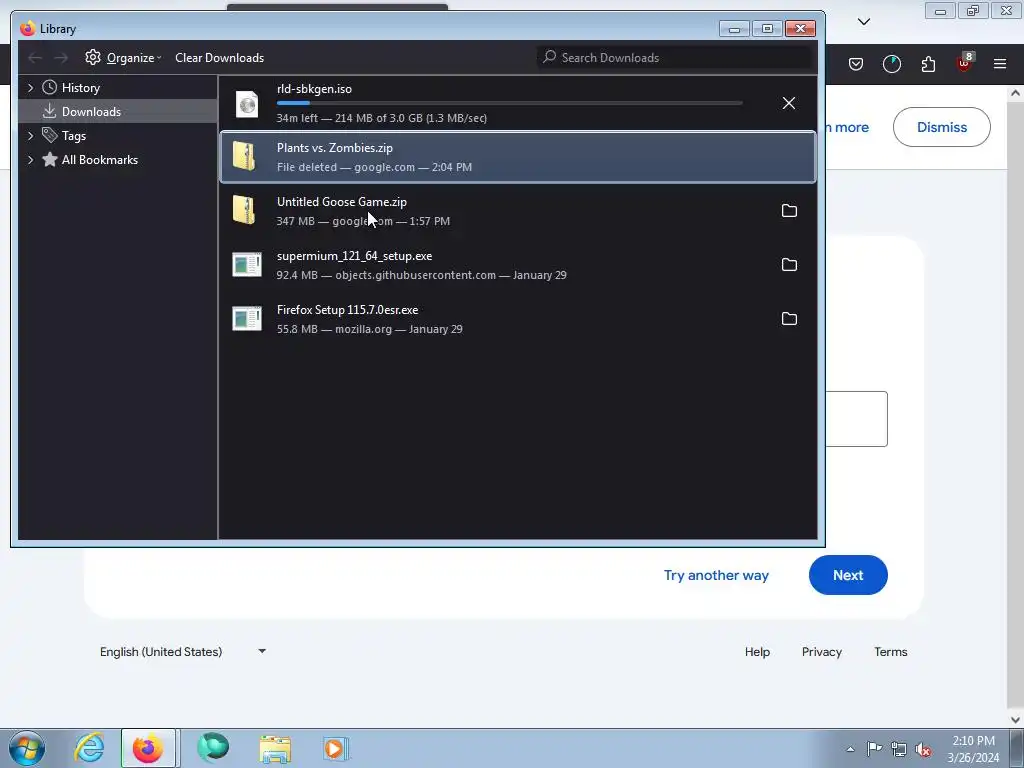Select the rld-sbkgen.iso filename
The width and height of the screenshot is (1024, 768).
pyautogui.click(x=314, y=89)
